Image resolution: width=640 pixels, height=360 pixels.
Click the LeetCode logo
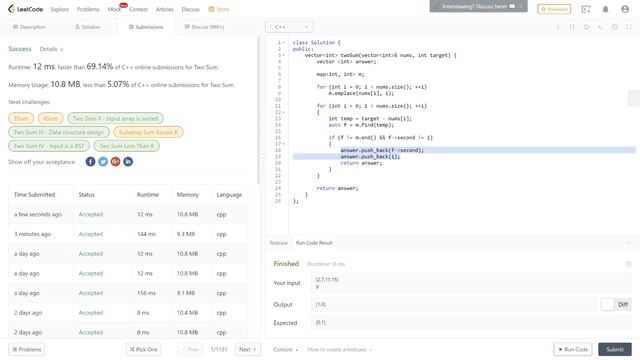point(25,9)
